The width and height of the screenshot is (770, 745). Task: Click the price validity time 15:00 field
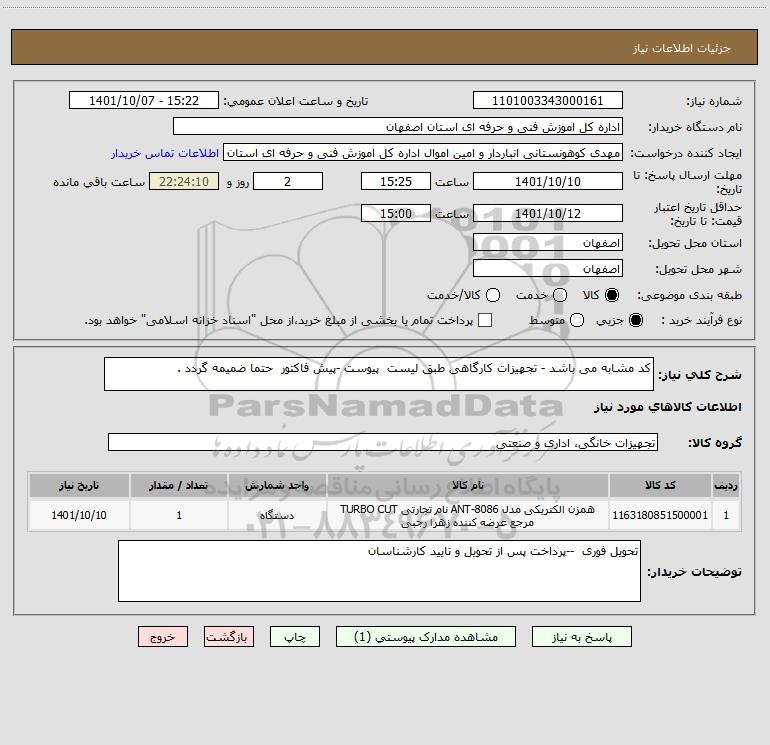(x=396, y=213)
